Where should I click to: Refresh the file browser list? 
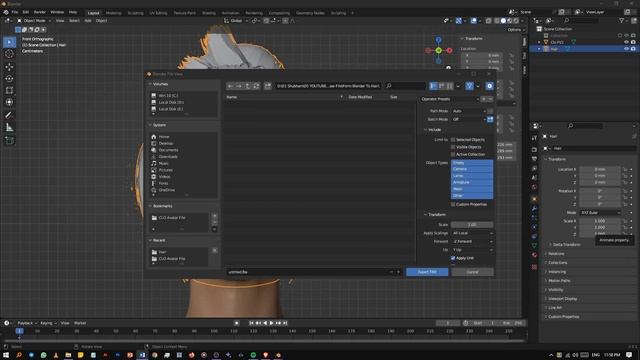coord(256,86)
